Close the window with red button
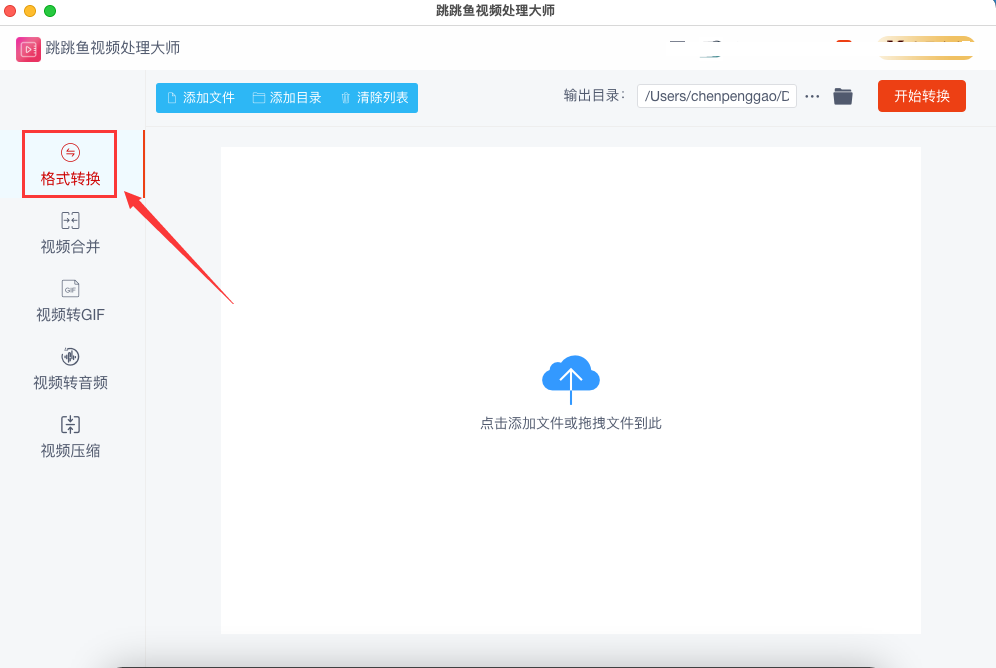The image size is (996, 668). pyautogui.click(x=10, y=11)
